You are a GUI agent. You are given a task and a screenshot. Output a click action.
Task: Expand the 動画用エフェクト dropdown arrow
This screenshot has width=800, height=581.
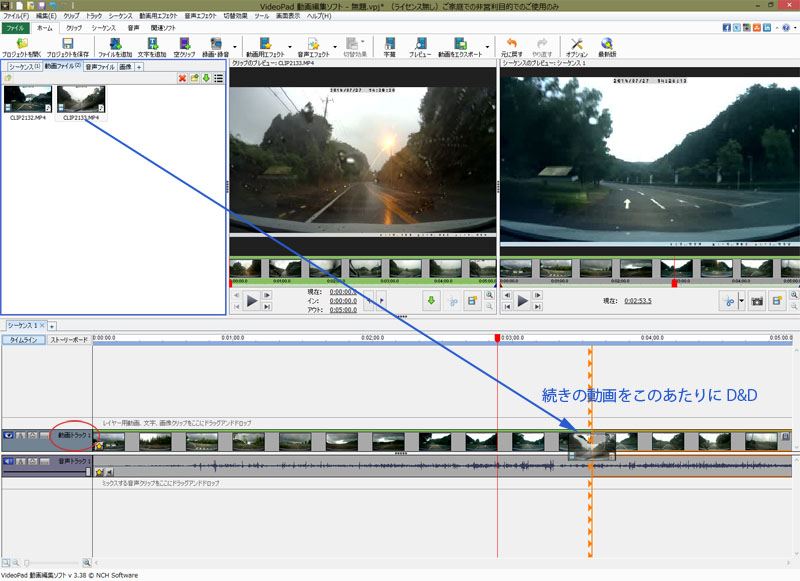click(290, 47)
